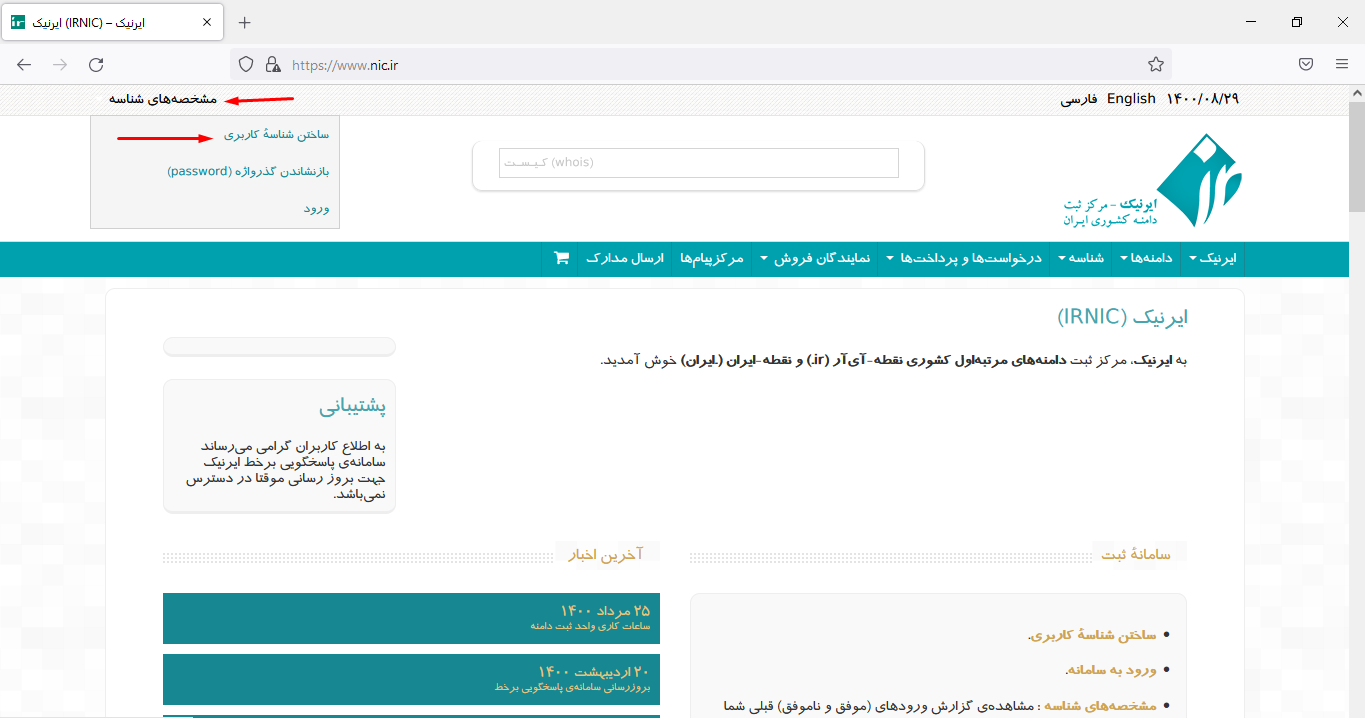Open the Firefox hamburger menu

(1342, 65)
